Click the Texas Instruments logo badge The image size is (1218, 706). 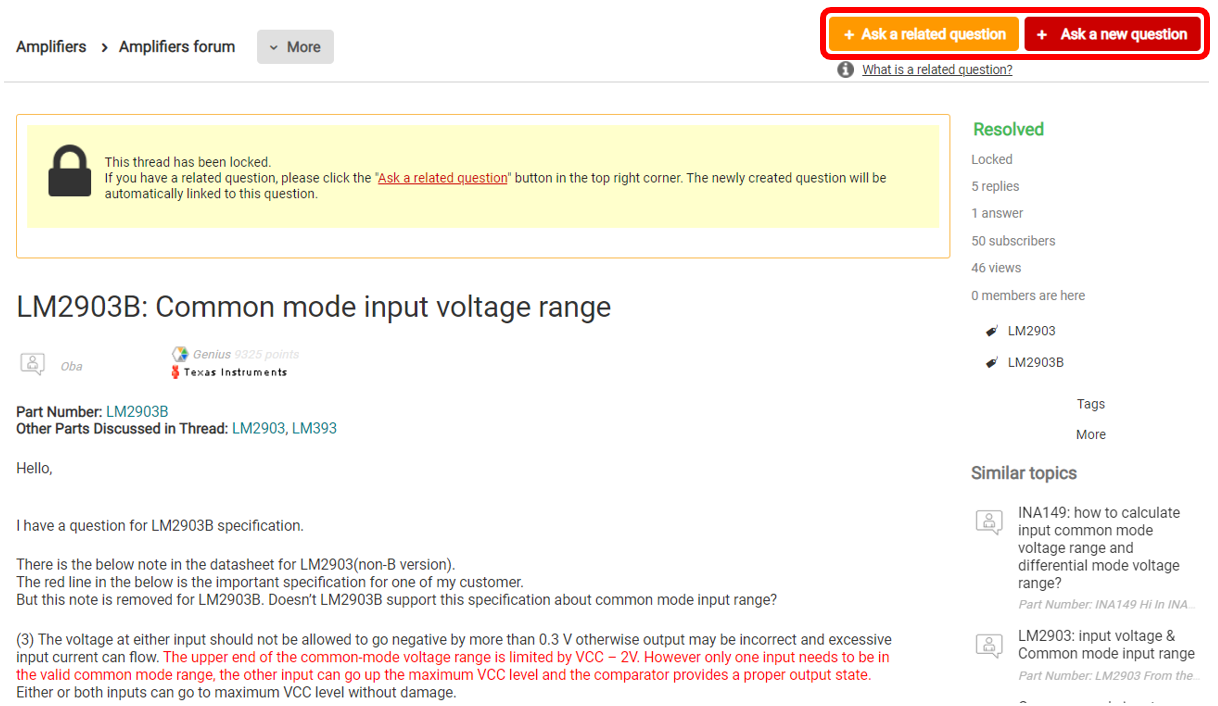[x=229, y=372]
